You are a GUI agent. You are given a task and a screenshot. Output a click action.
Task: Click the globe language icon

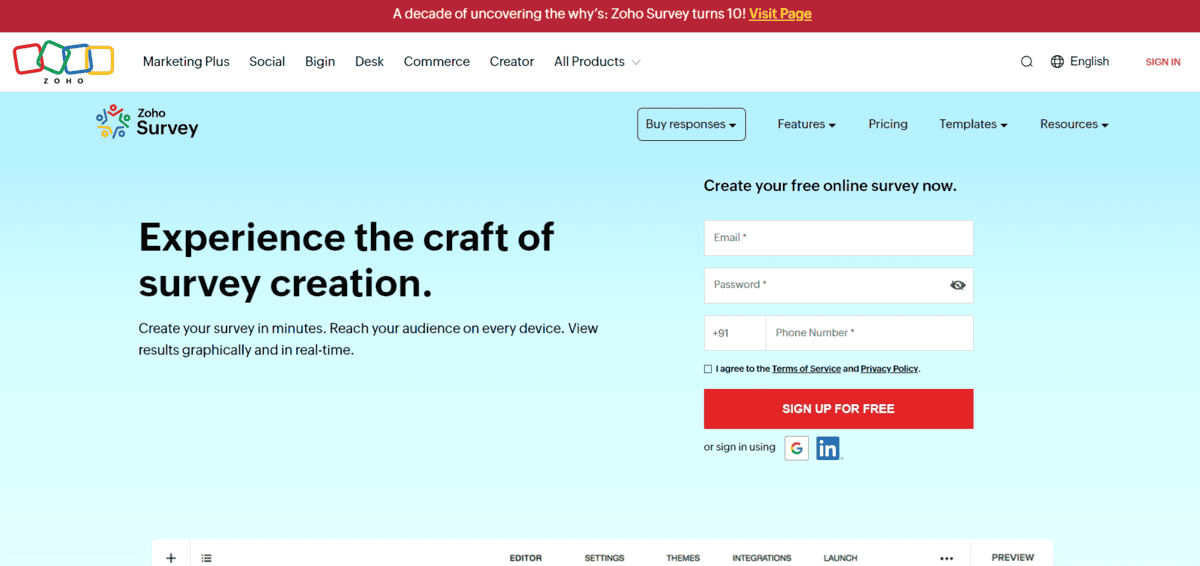coord(1057,62)
